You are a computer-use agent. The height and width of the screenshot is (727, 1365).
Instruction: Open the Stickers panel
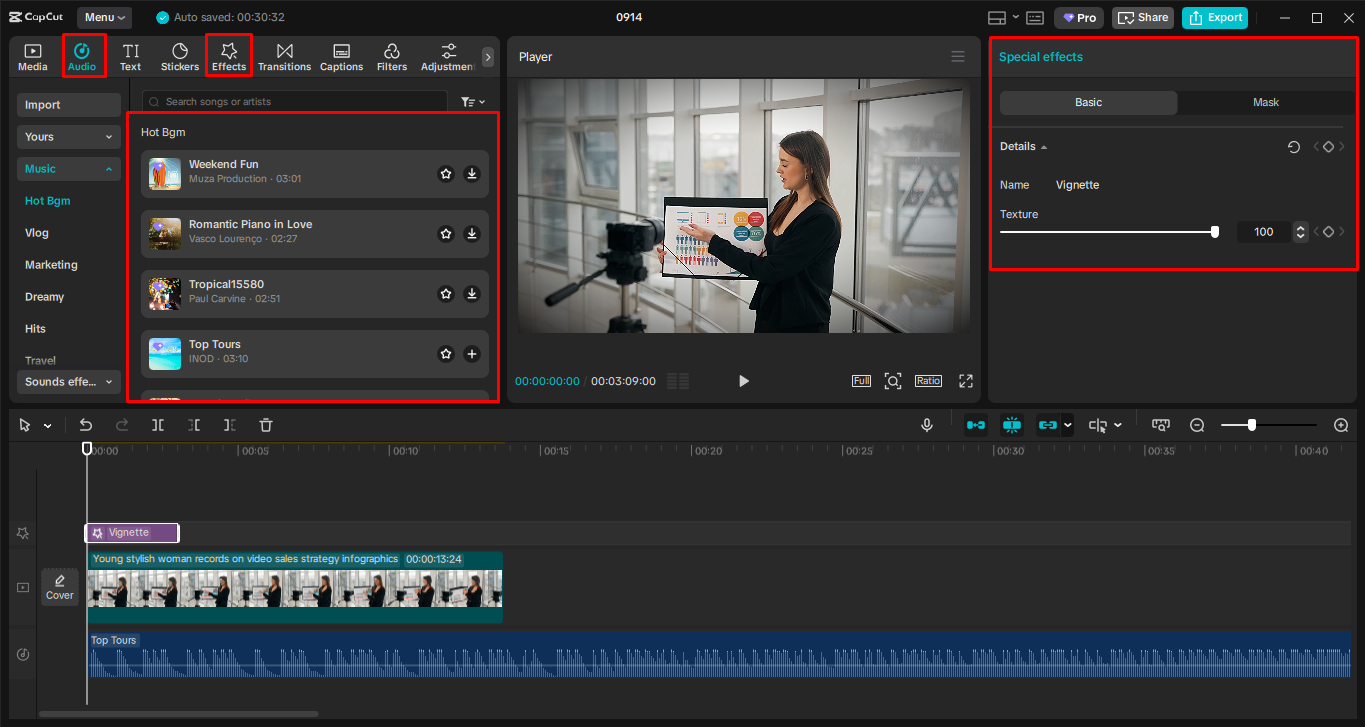[x=179, y=55]
